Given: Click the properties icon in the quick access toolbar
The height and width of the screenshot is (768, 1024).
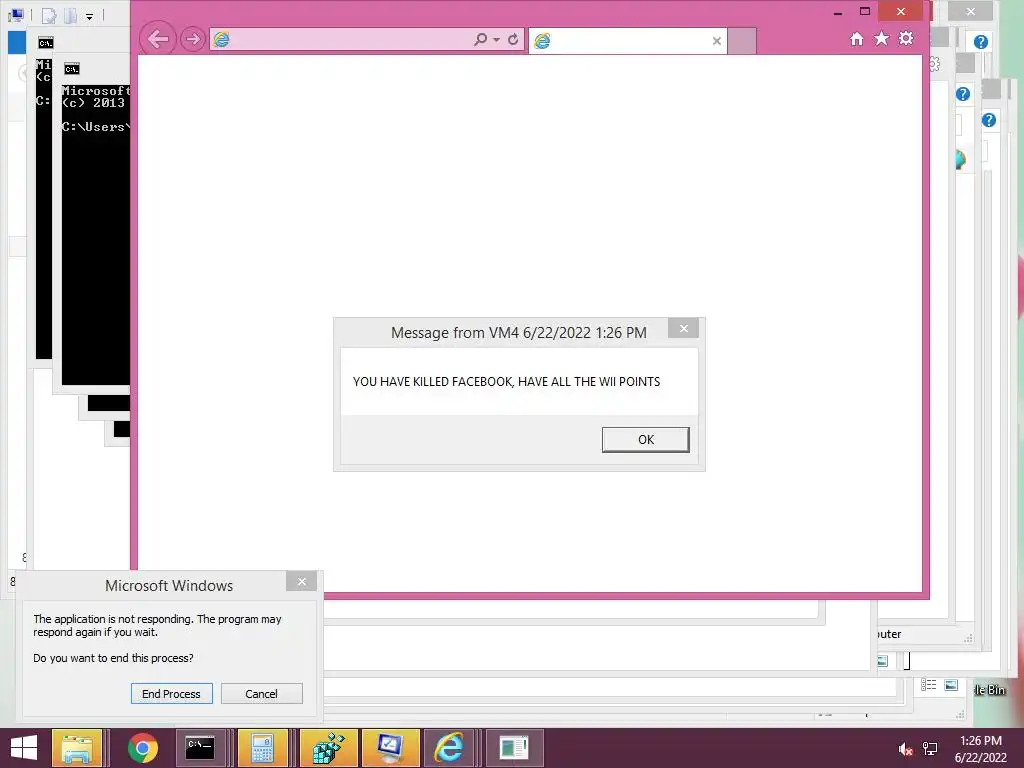Looking at the screenshot, I should point(50,15).
